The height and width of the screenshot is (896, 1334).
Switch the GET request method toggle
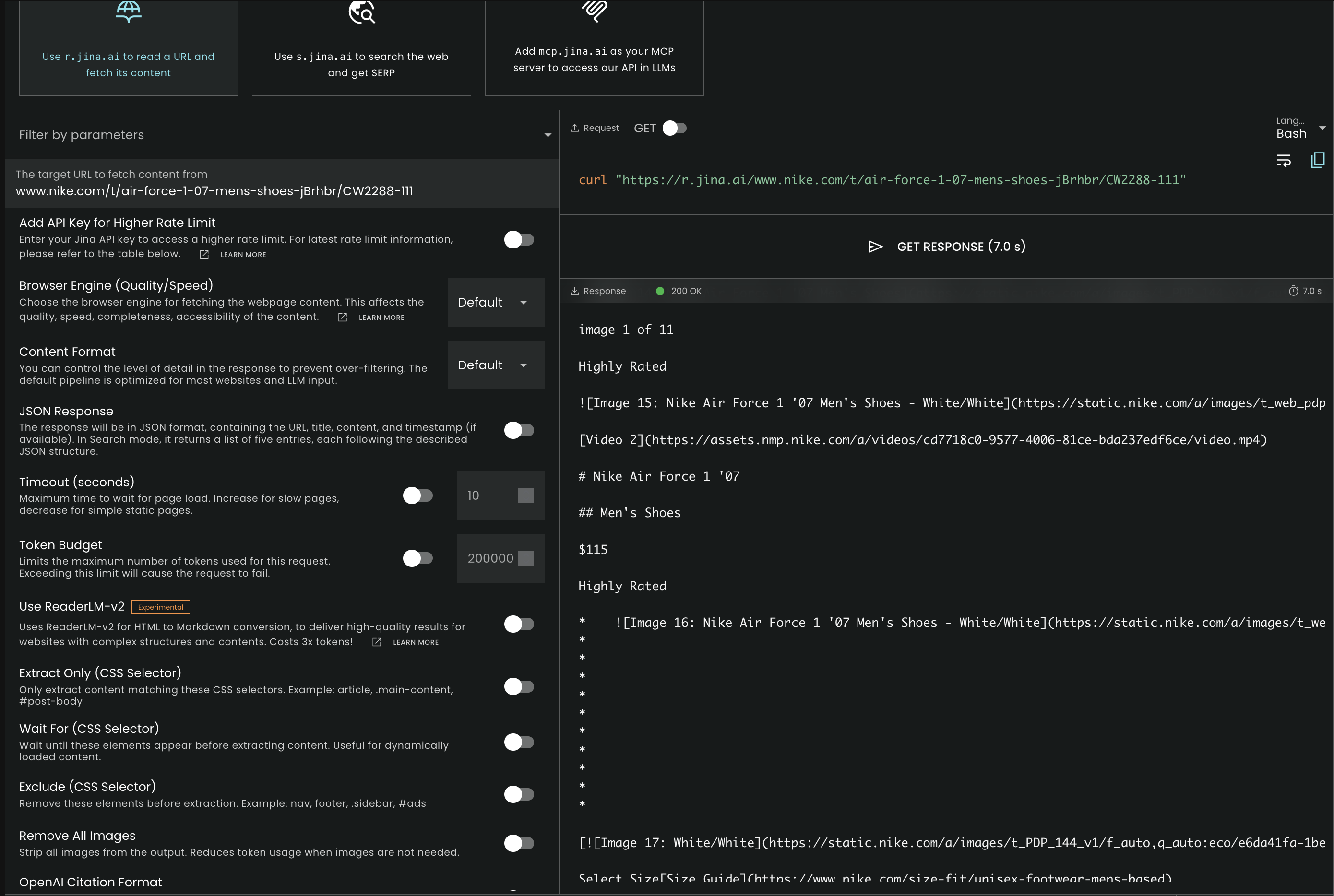click(674, 128)
